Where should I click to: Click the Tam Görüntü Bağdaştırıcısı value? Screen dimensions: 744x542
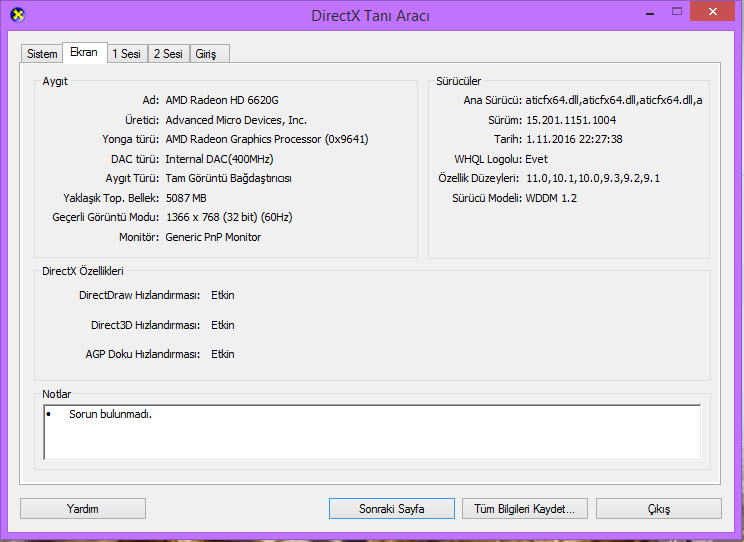[x=228, y=178]
